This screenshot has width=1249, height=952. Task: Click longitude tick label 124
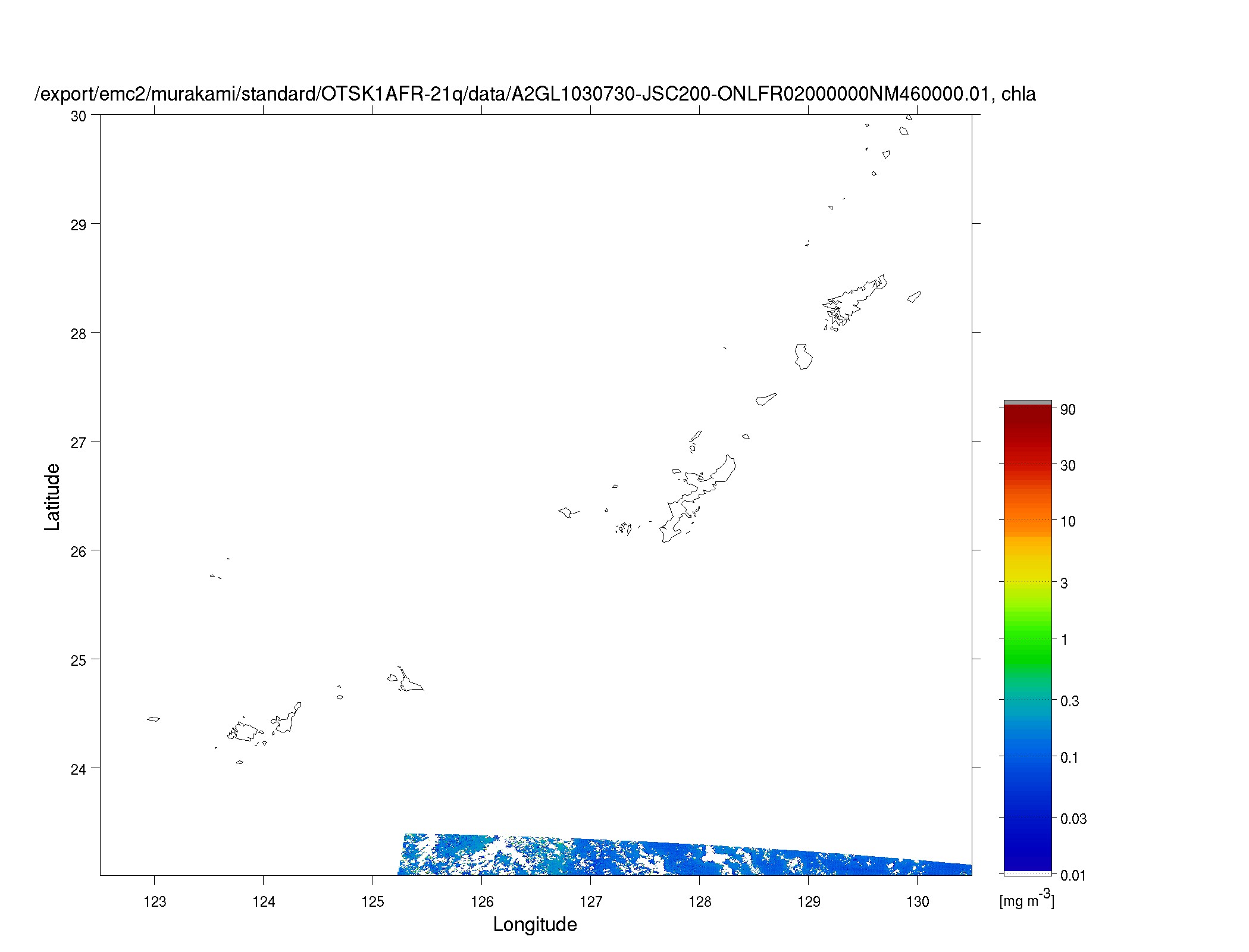[264, 902]
